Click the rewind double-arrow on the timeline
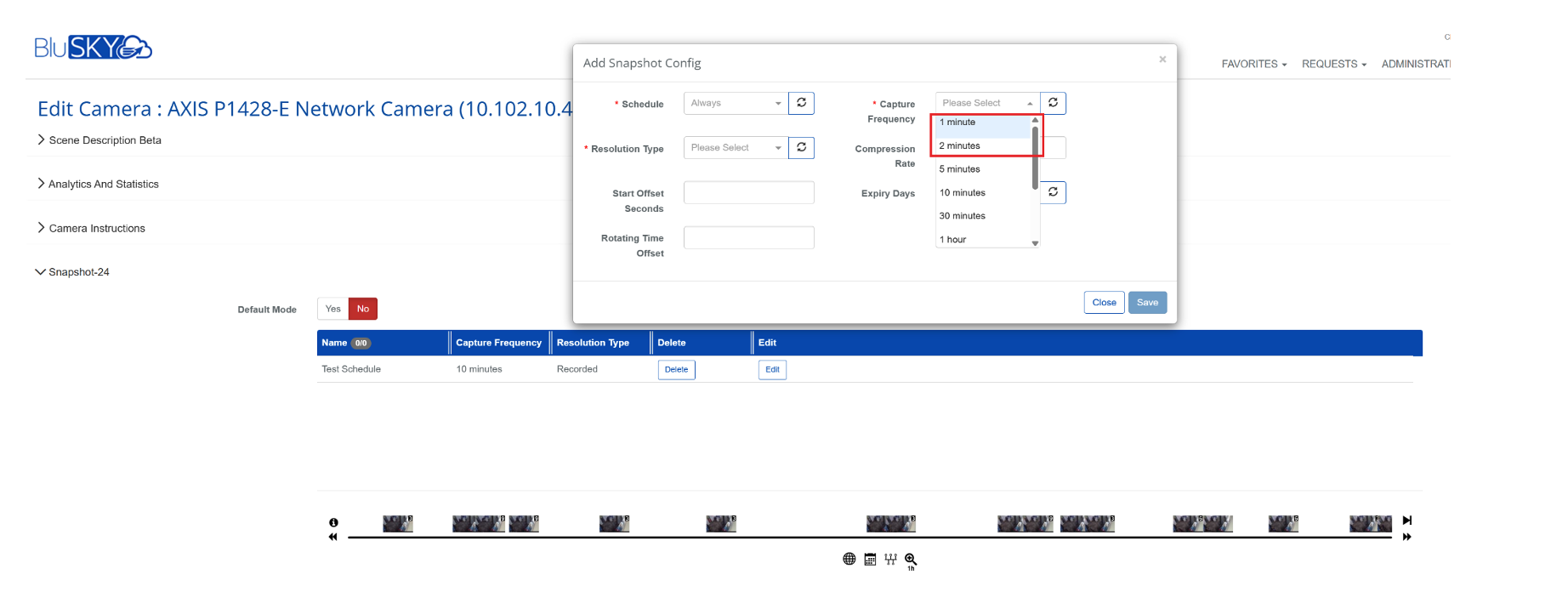This screenshot has width=1568, height=609. [x=332, y=537]
